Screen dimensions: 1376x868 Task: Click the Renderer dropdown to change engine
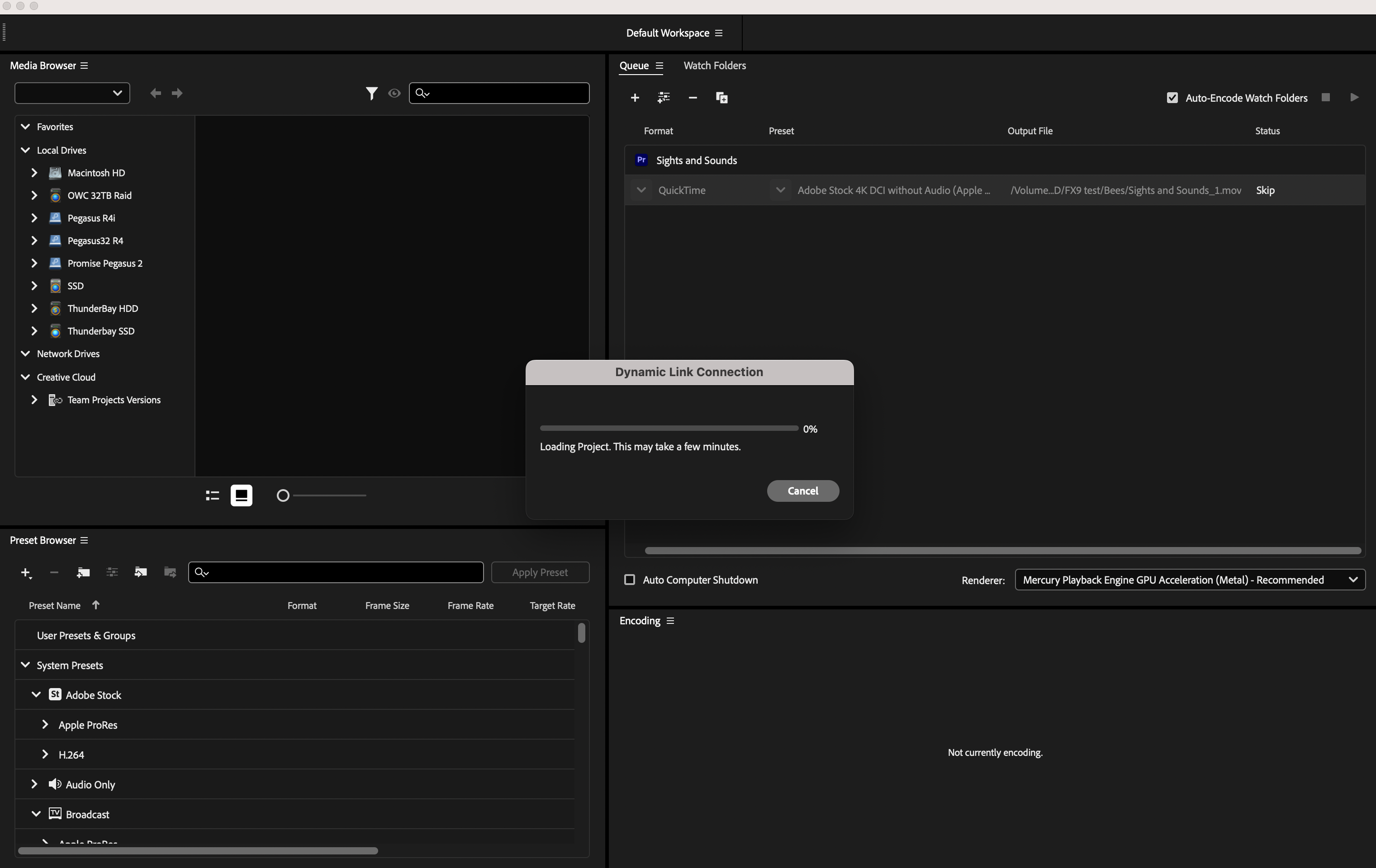click(1189, 579)
